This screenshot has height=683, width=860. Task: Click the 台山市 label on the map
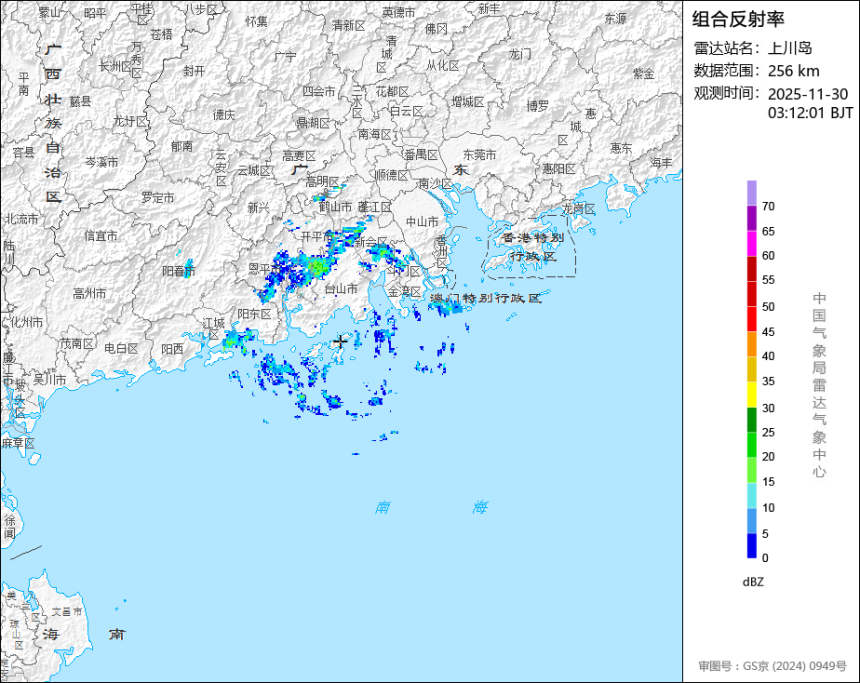coord(341,289)
